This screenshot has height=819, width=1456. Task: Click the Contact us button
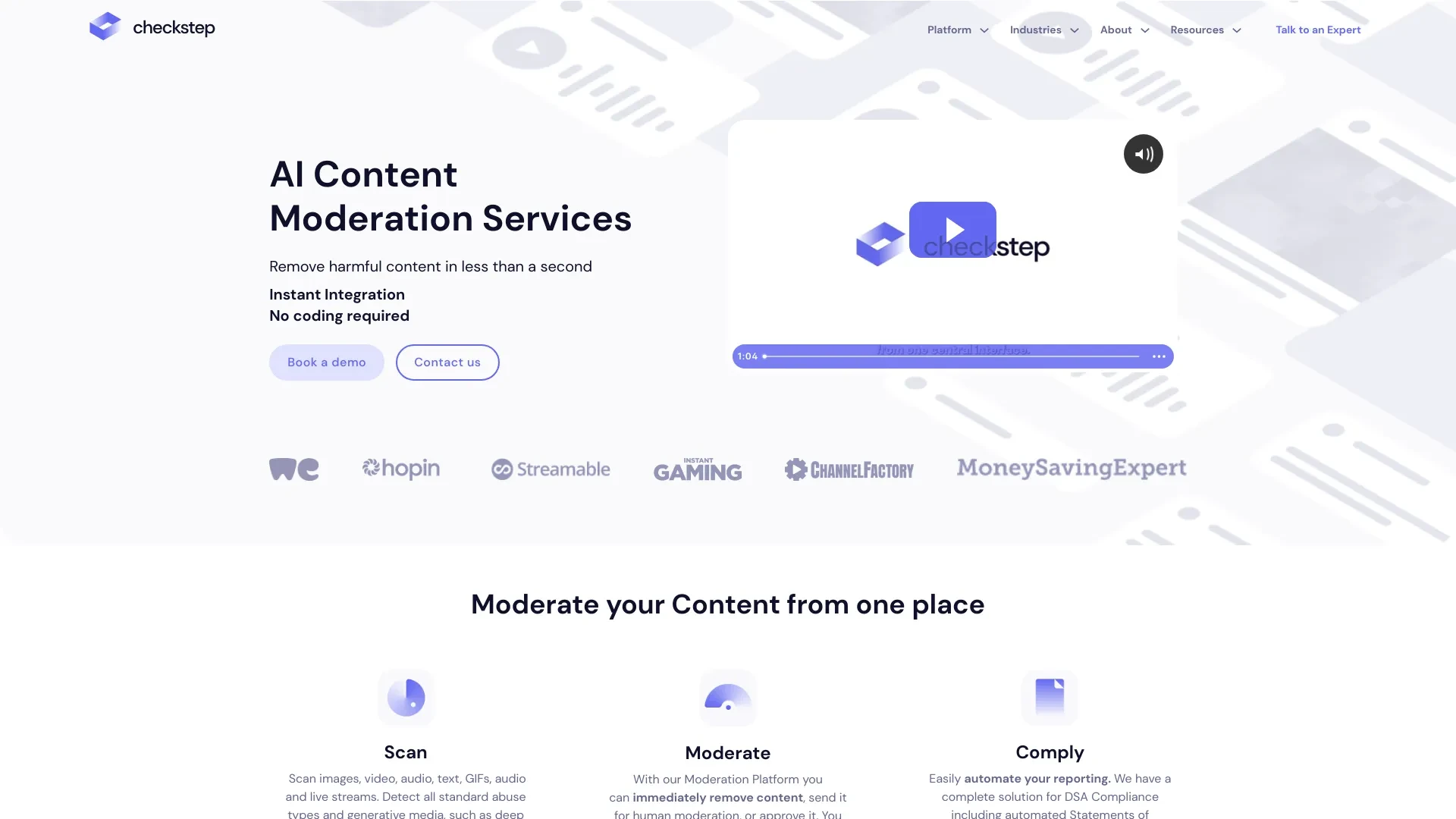tap(447, 362)
